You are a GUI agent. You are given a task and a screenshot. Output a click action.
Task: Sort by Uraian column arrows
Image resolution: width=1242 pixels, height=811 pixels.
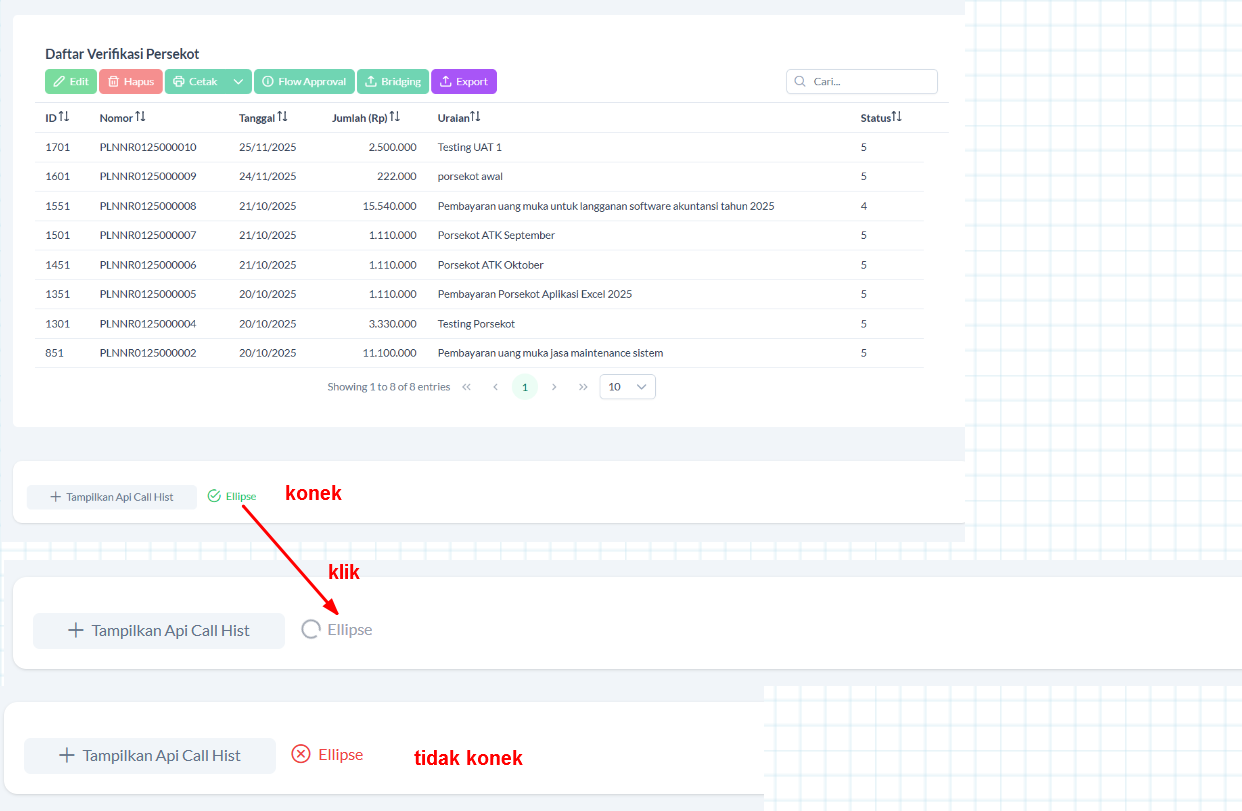coord(475,117)
